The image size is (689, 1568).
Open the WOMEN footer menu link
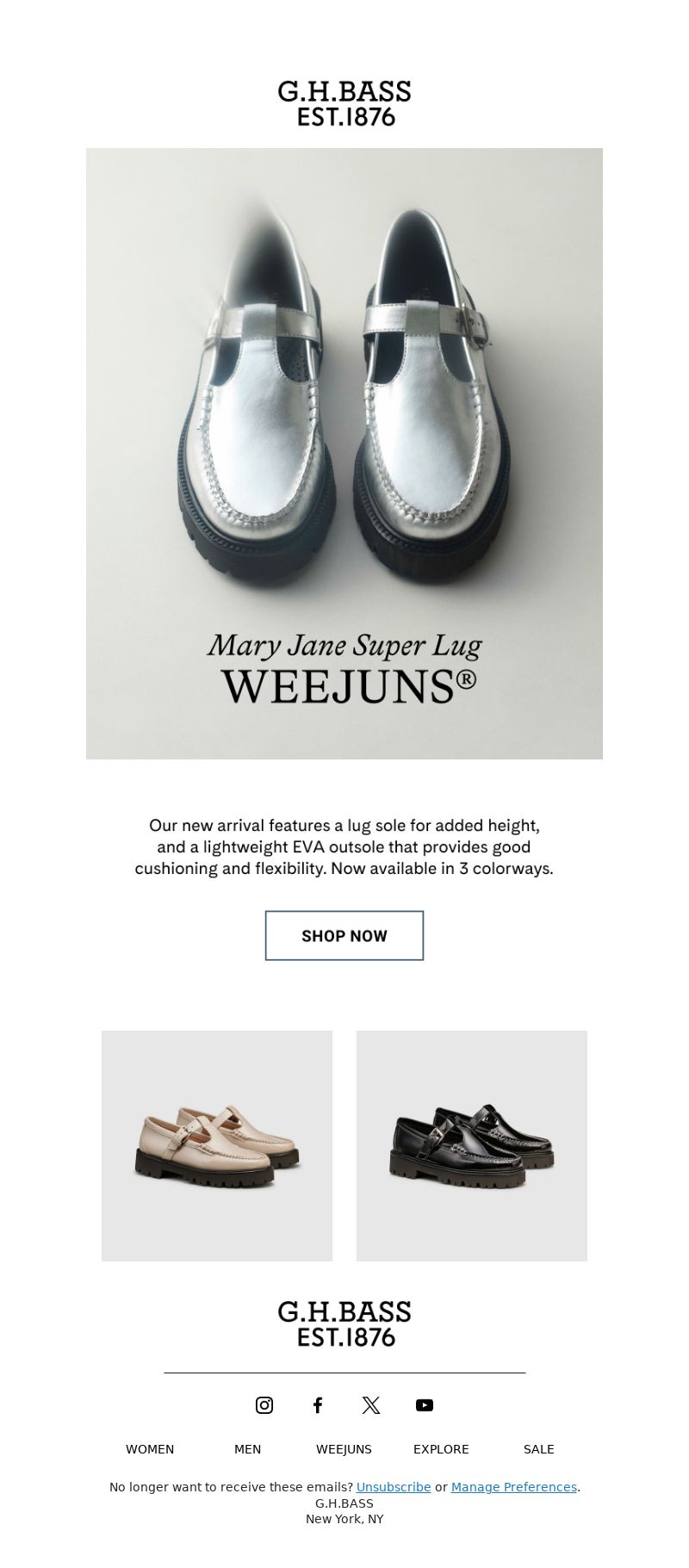(x=150, y=1449)
